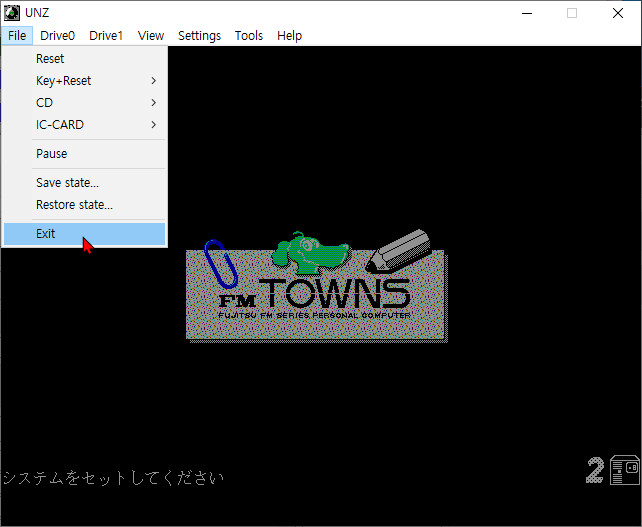642x527 pixels.
Task: Expand the IC-CARD submenu
Action: point(84,125)
